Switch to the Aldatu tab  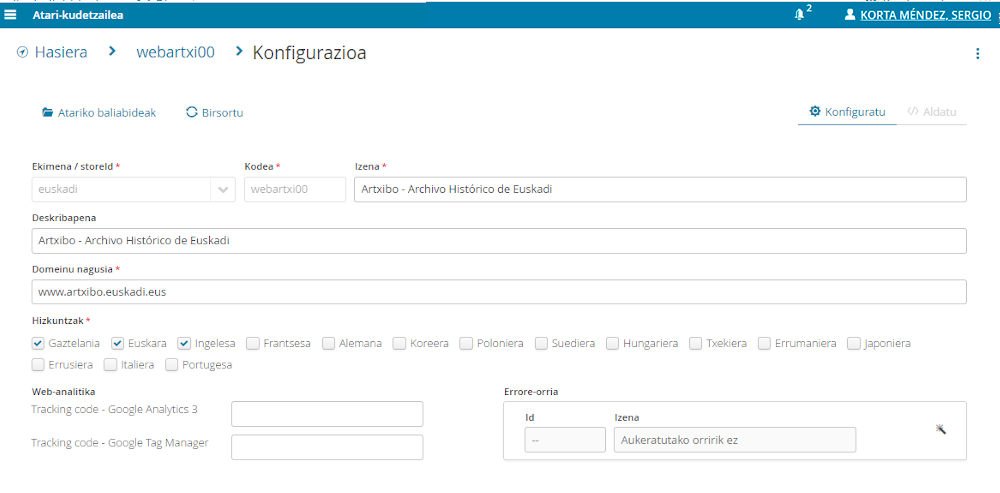pos(932,112)
